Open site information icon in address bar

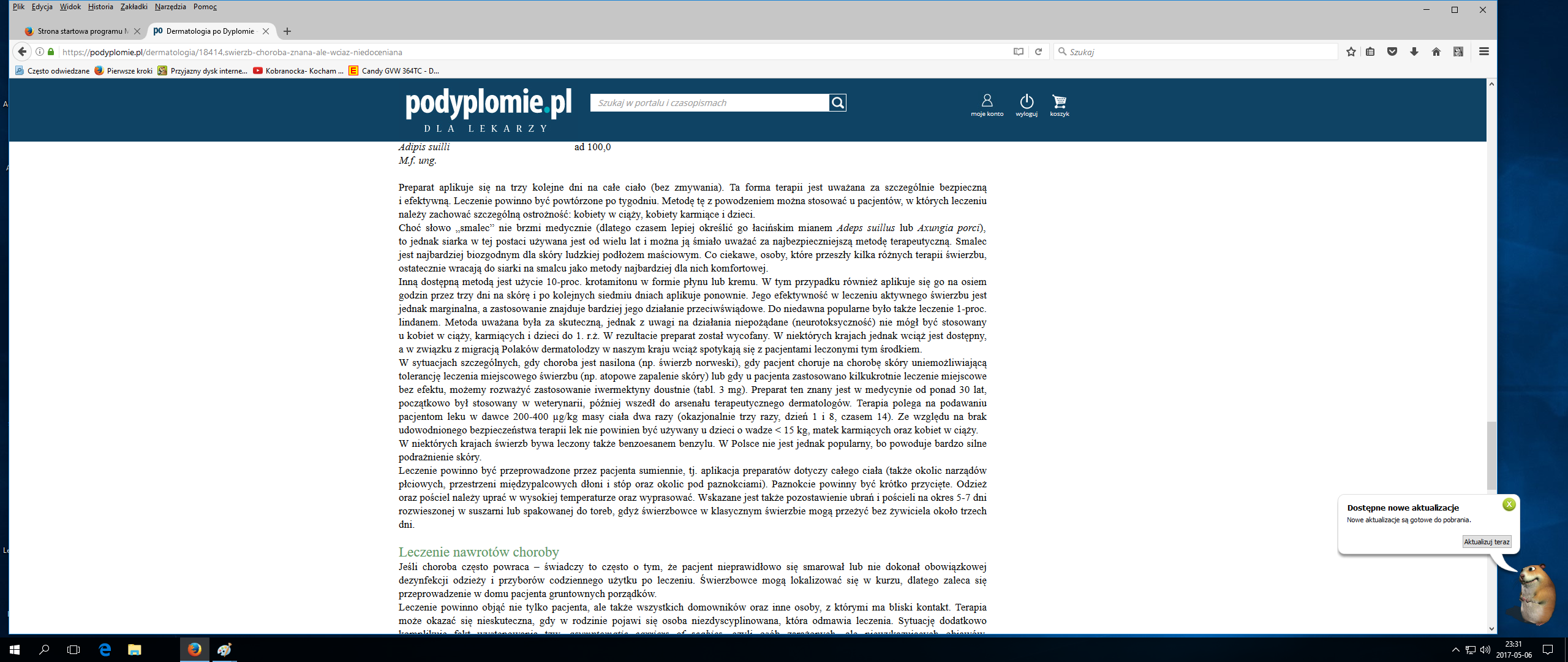coord(40,51)
